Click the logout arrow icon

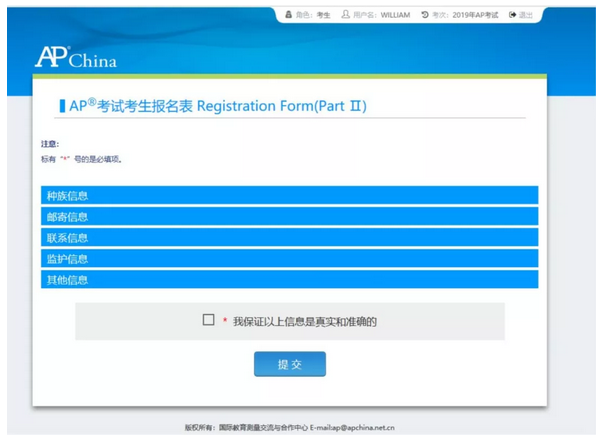click(x=512, y=15)
